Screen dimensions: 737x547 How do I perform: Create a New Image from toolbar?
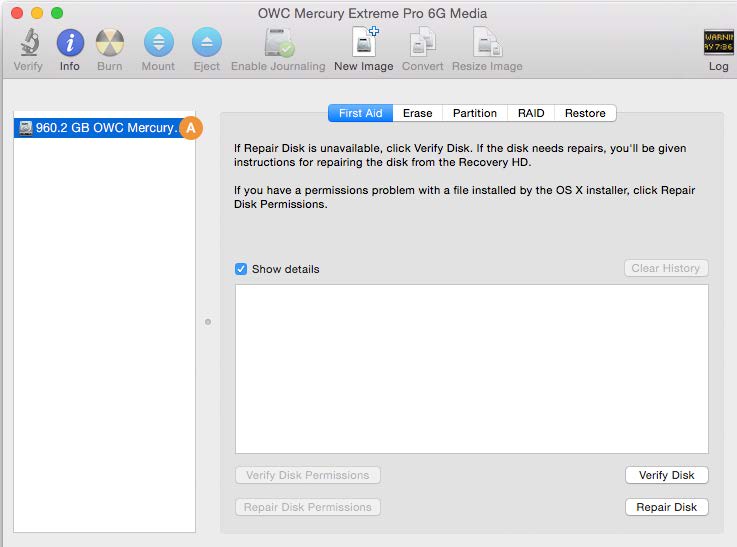click(364, 42)
